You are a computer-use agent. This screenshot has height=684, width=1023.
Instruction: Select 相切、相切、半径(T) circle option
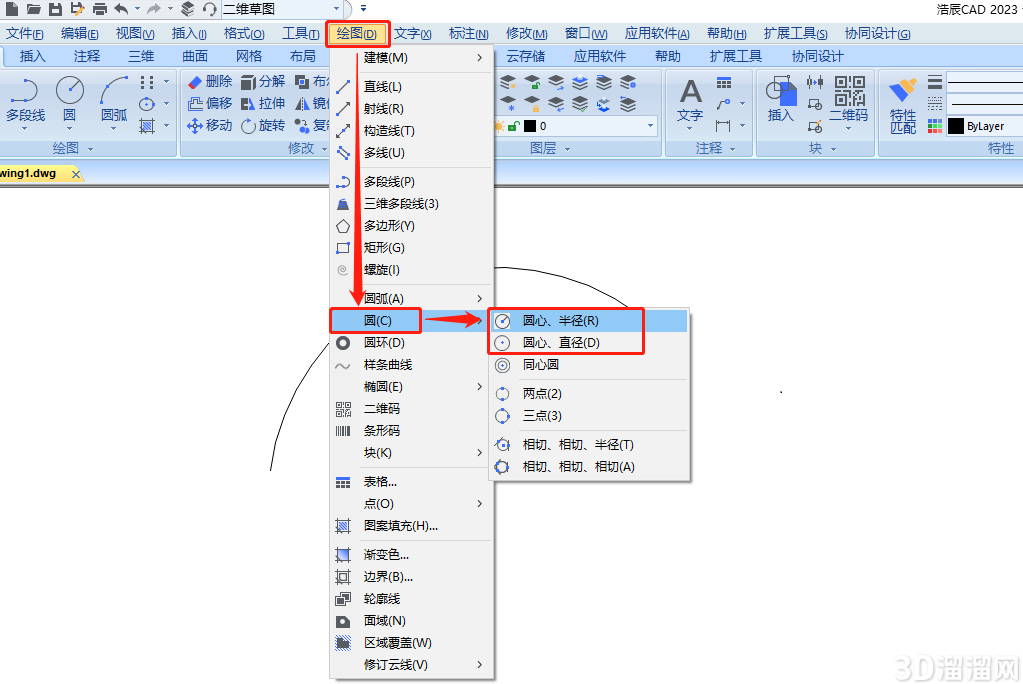pos(590,445)
